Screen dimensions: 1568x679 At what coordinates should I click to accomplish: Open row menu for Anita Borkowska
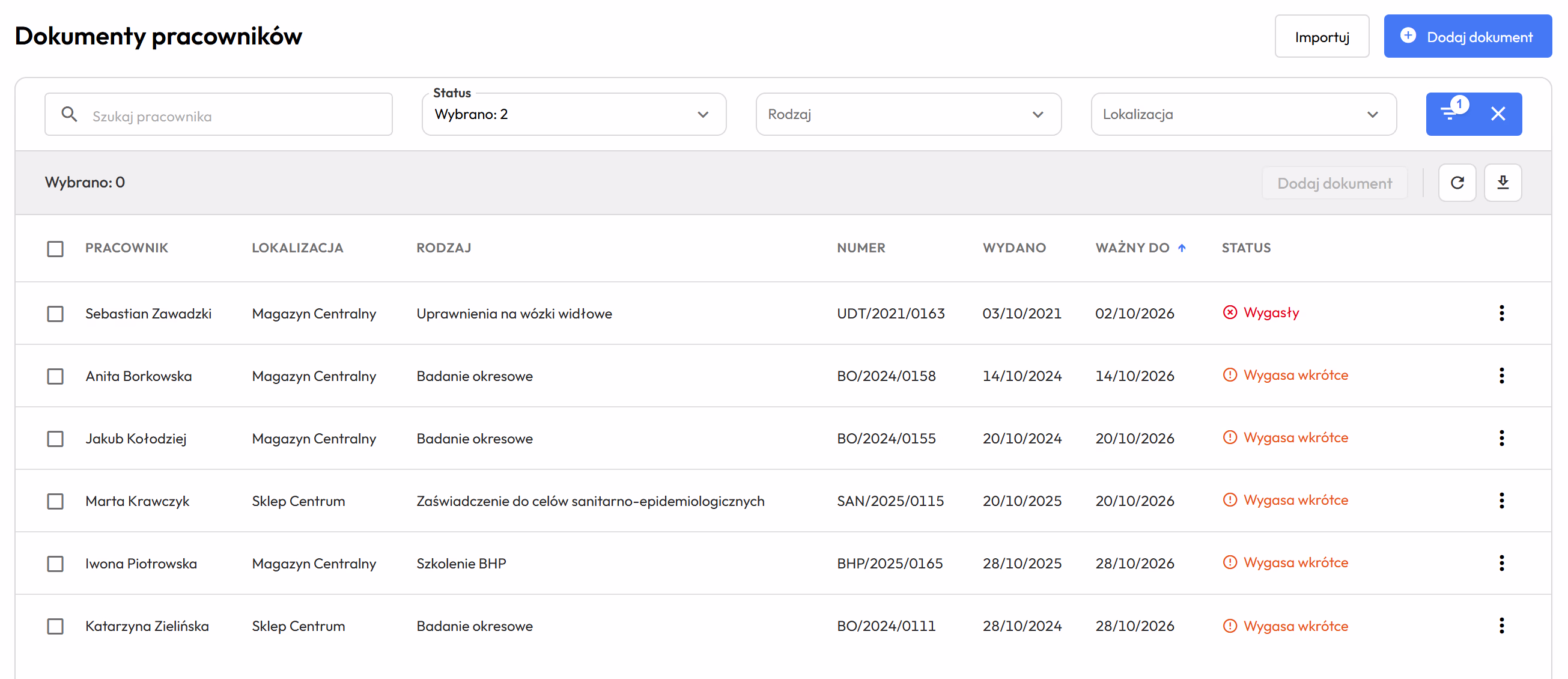pyautogui.click(x=1502, y=376)
